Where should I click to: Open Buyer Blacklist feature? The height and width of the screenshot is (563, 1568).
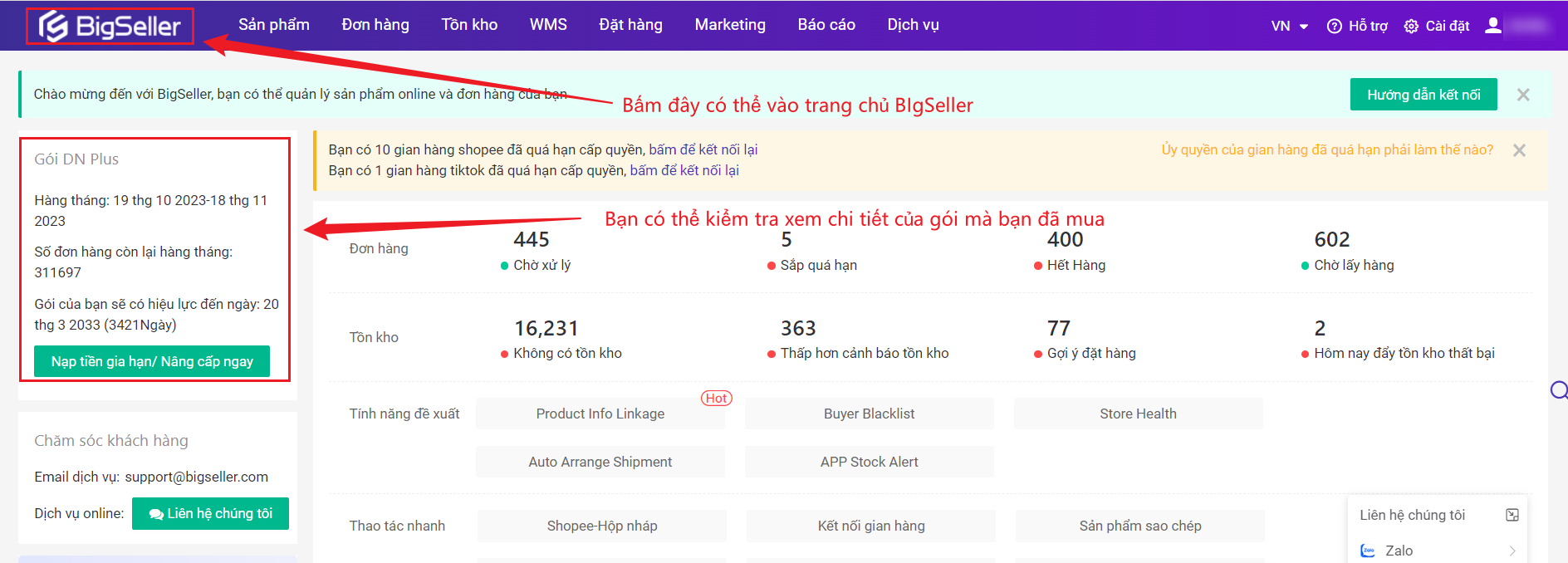[869, 414]
